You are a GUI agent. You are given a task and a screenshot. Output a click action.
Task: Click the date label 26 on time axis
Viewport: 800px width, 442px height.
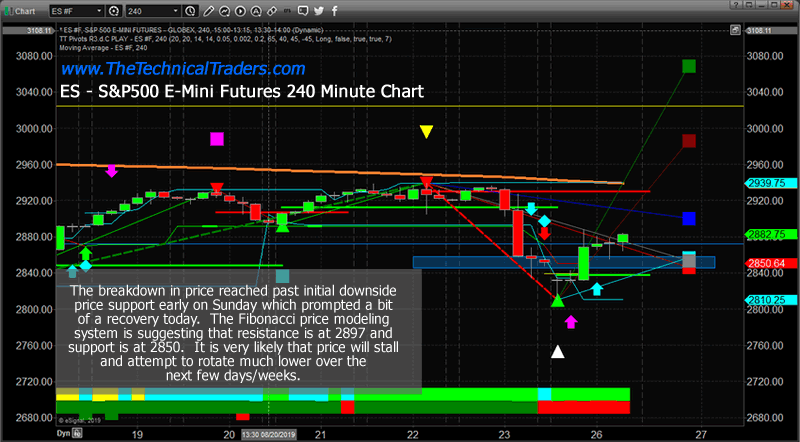[x=596, y=435]
